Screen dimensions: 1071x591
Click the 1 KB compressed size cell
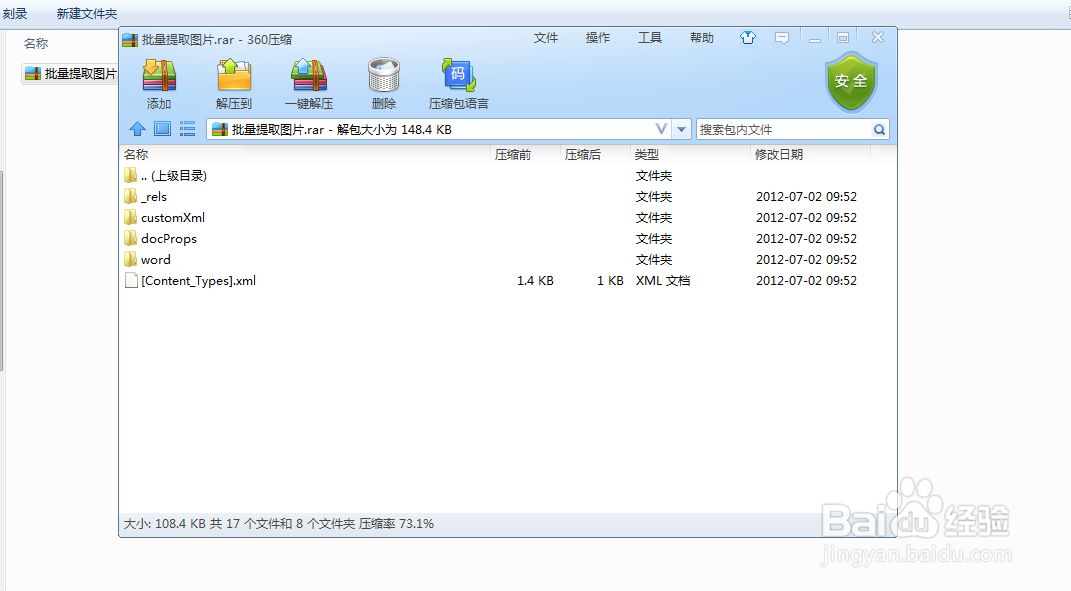pyautogui.click(x=610, y=281)
